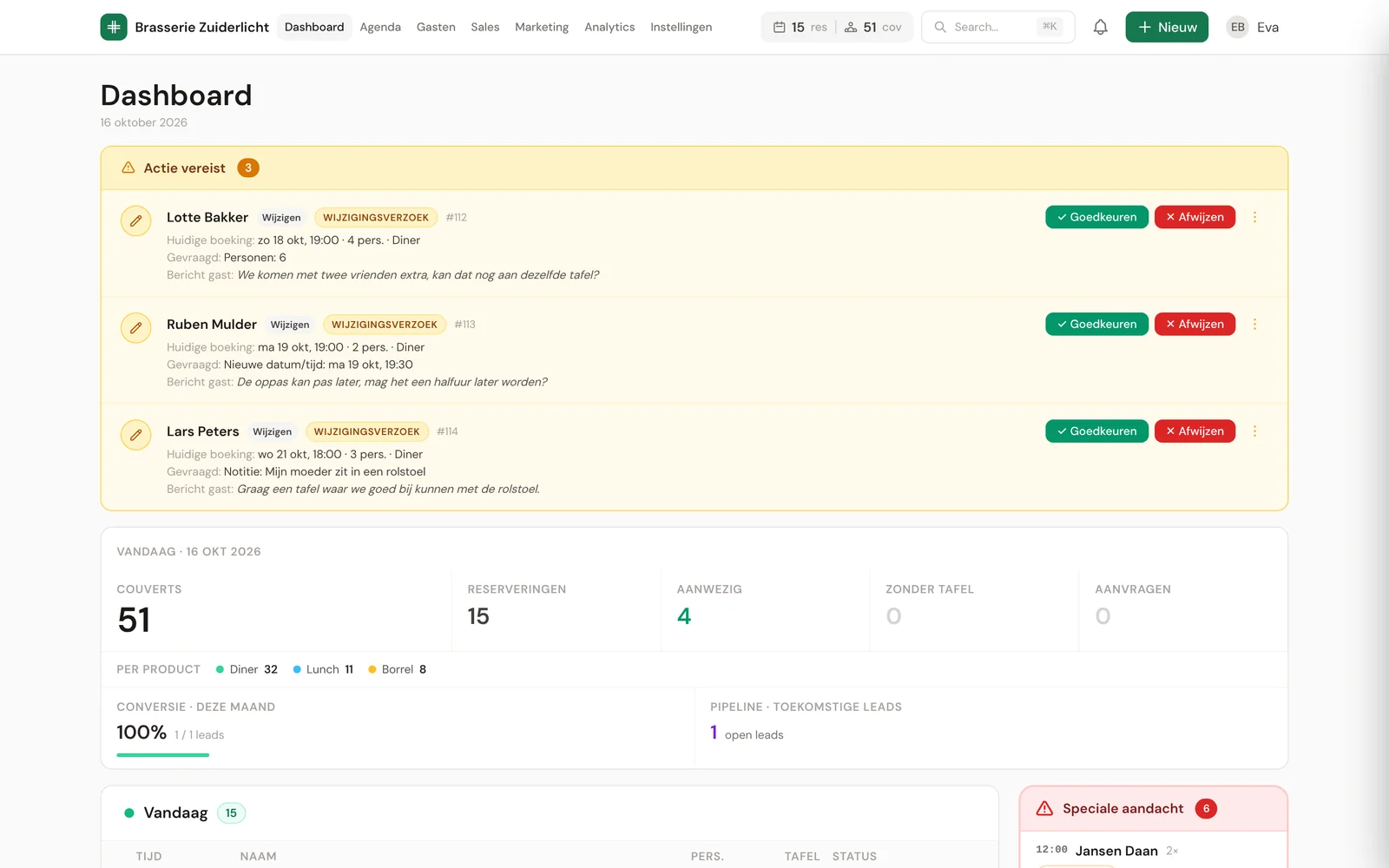Click Ruben Mulder's pencil edit icon

tap(135, 328)
